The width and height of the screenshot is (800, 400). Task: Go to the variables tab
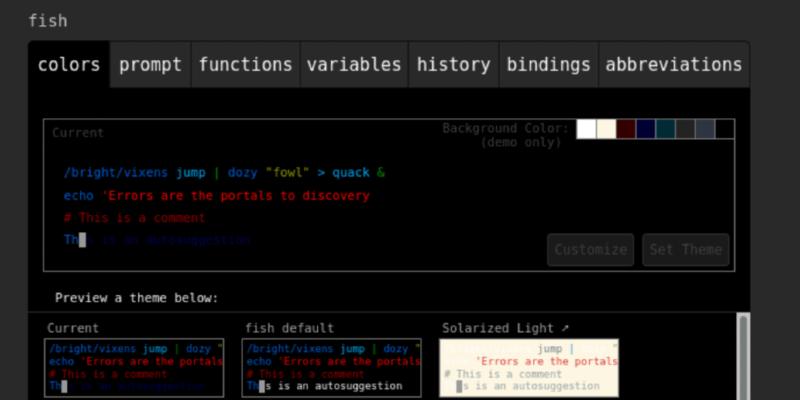[x=354, y=65]
